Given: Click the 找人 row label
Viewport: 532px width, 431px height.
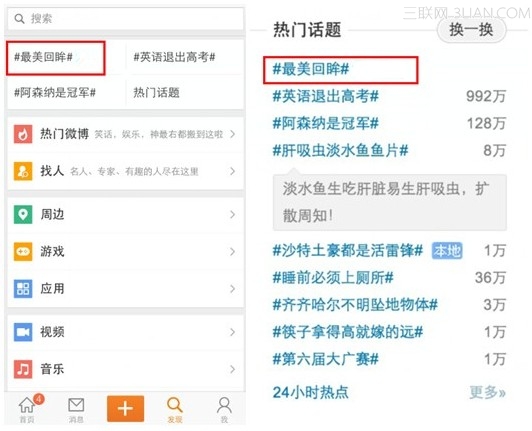Looking at the screenshot, I should (x=52, y=171).
